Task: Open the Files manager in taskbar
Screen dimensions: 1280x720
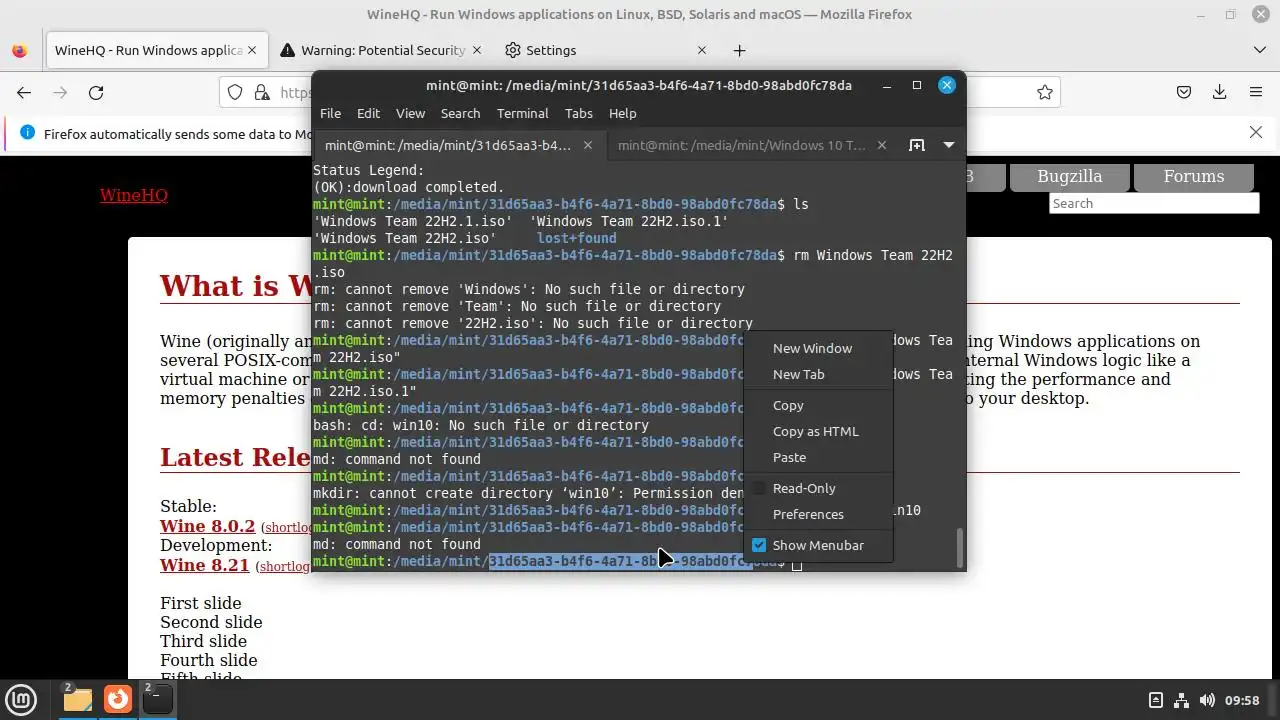Action: pos(77,699)
